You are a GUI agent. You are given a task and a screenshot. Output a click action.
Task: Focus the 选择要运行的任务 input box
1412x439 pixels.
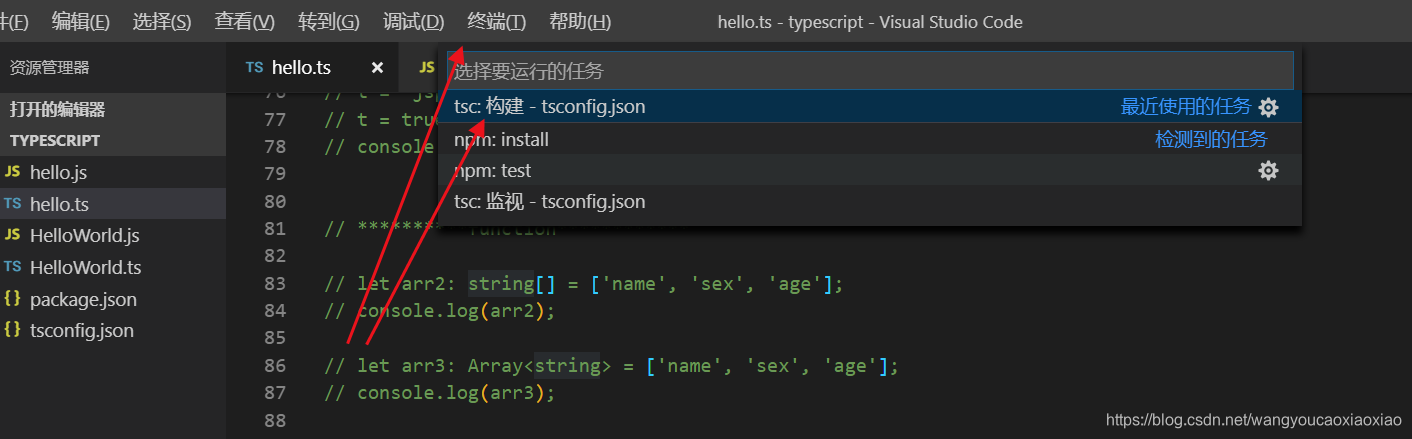[x=869, y=71]
